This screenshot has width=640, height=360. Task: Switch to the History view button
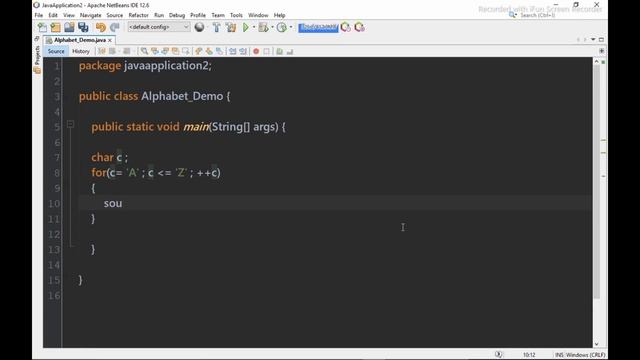tap(80, 51)
